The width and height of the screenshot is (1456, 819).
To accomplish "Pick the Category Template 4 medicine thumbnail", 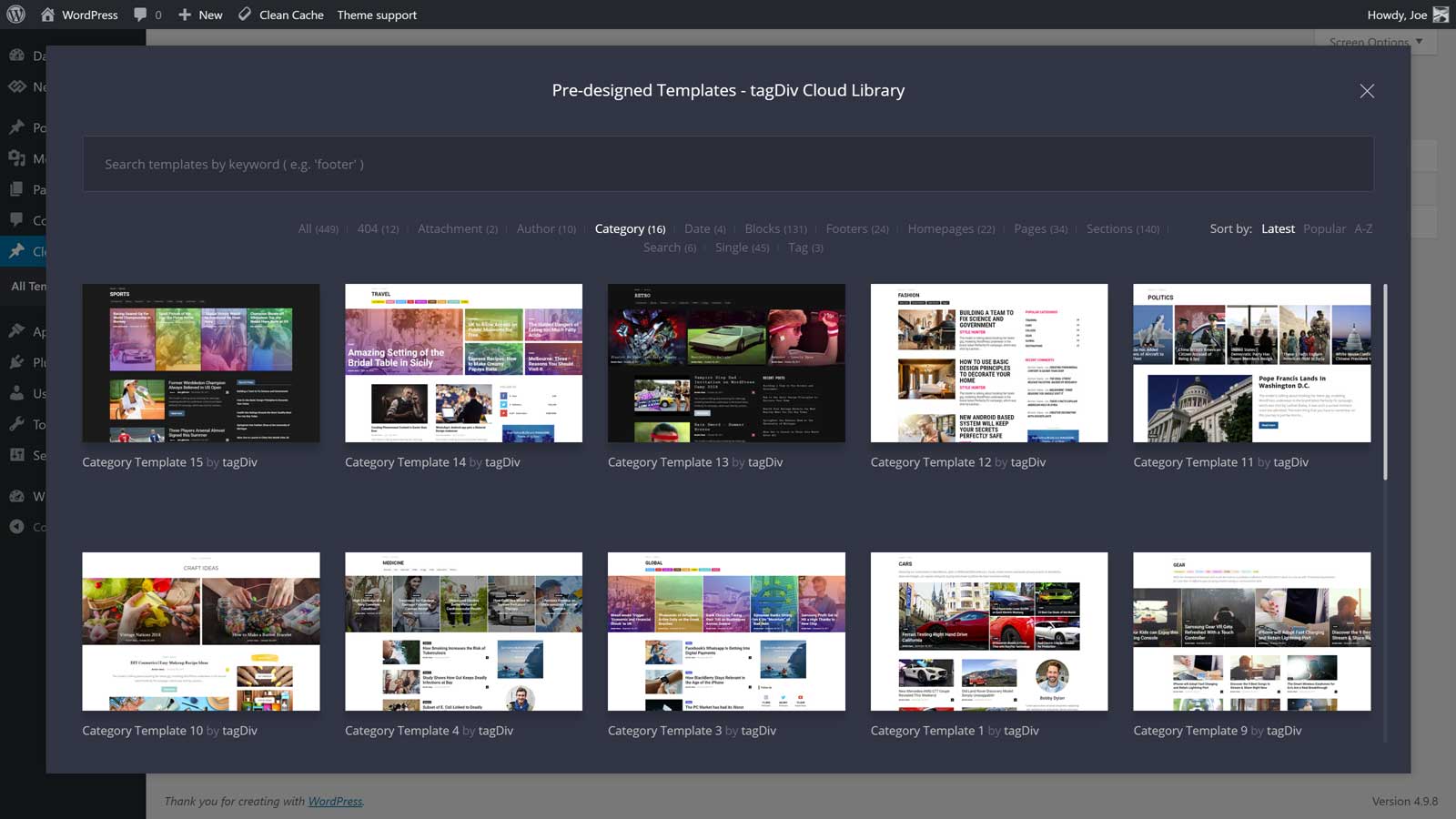I will tap(463, 632).
